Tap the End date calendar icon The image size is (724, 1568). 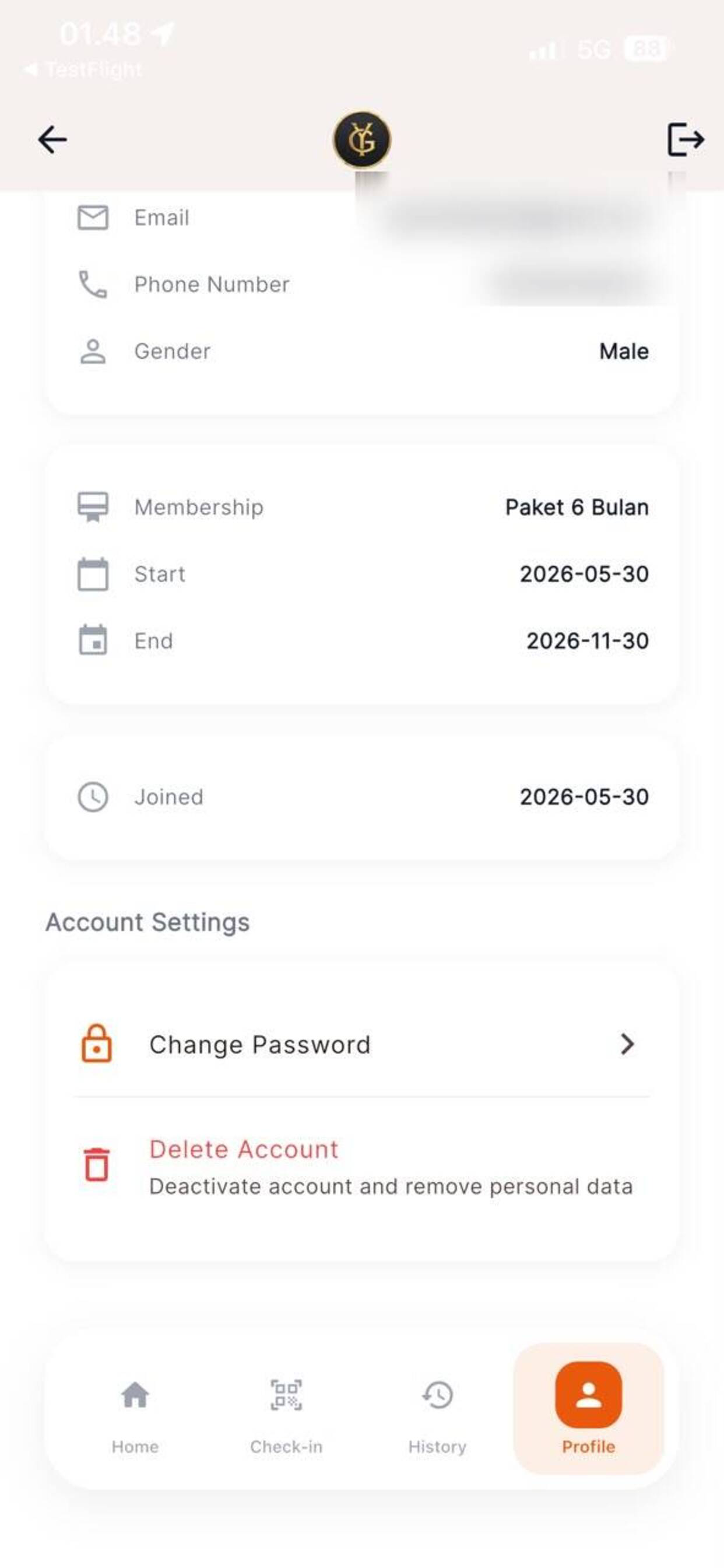pos(93,640)
